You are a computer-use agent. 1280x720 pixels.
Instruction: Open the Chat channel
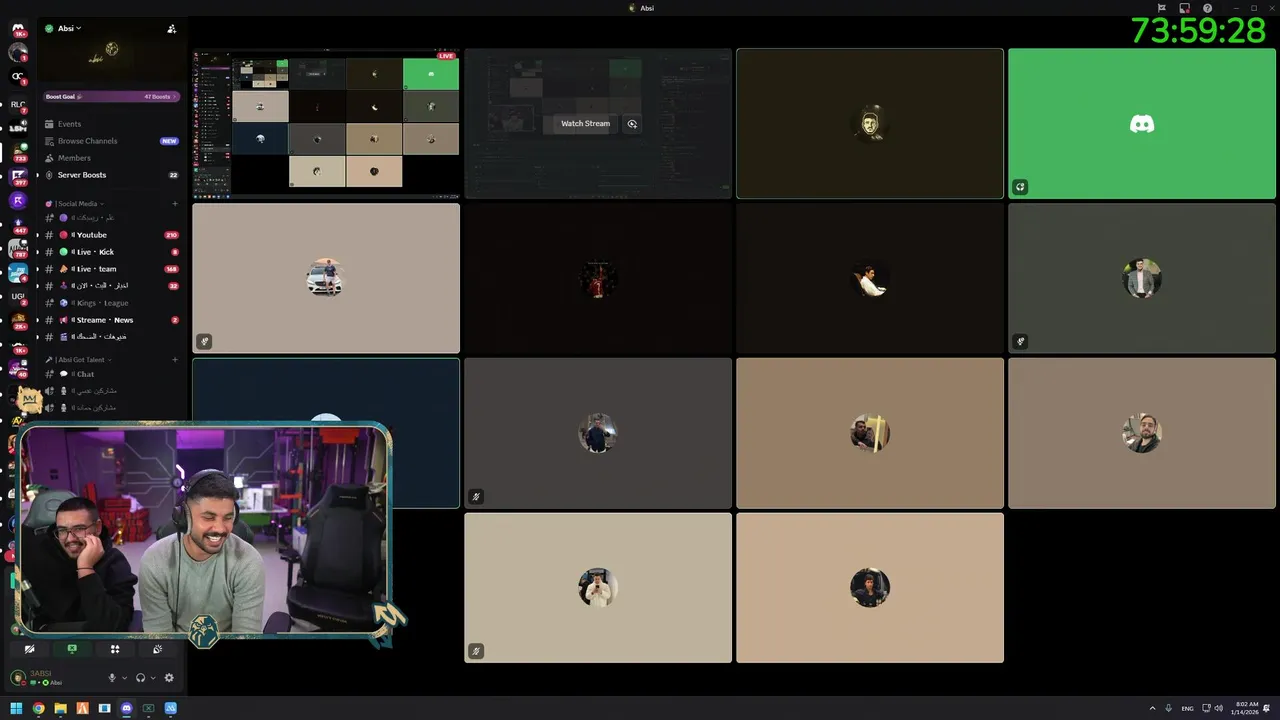coord(111,374)
